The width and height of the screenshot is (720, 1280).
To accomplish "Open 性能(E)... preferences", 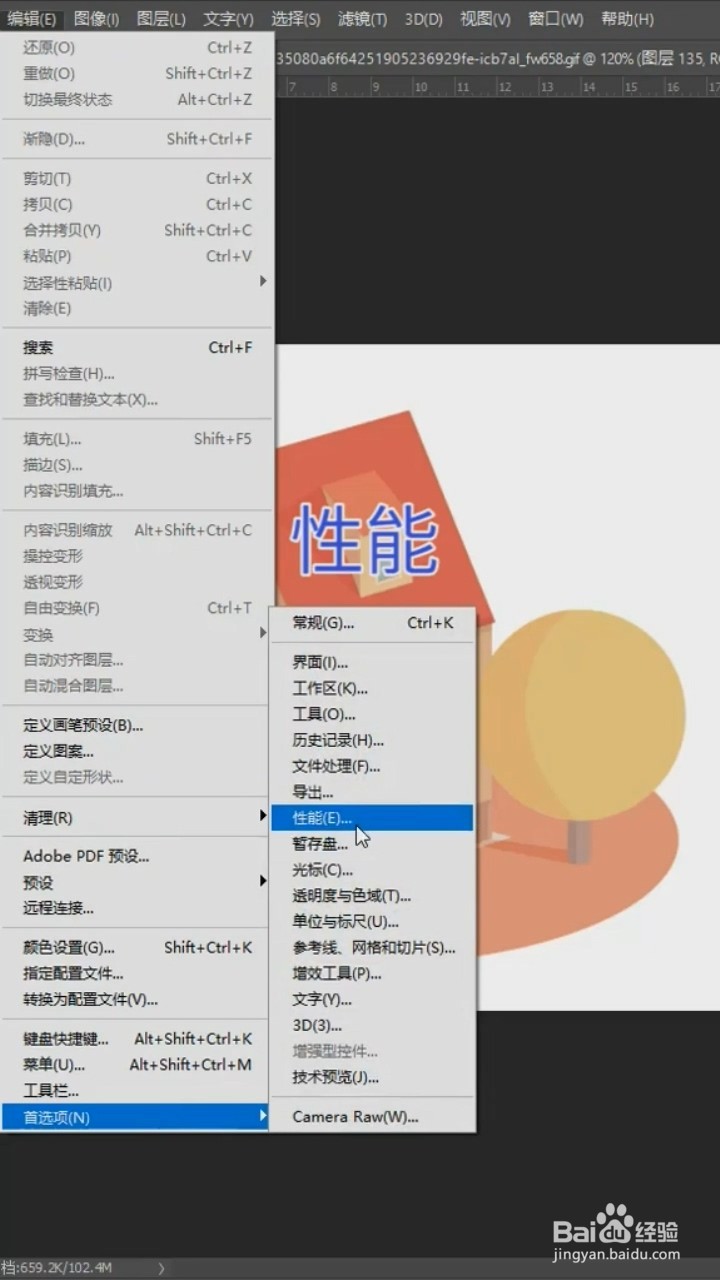I will 373,818.
